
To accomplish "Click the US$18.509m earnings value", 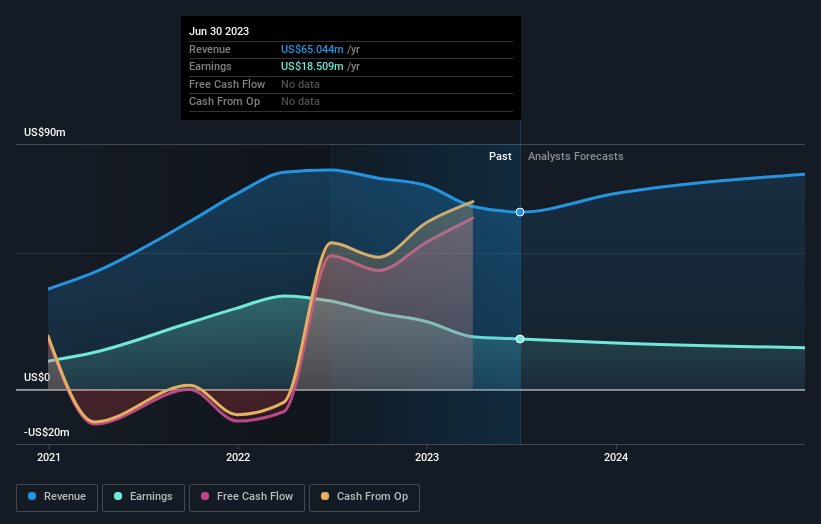I will pyautogui.click(x=312, y=66).
